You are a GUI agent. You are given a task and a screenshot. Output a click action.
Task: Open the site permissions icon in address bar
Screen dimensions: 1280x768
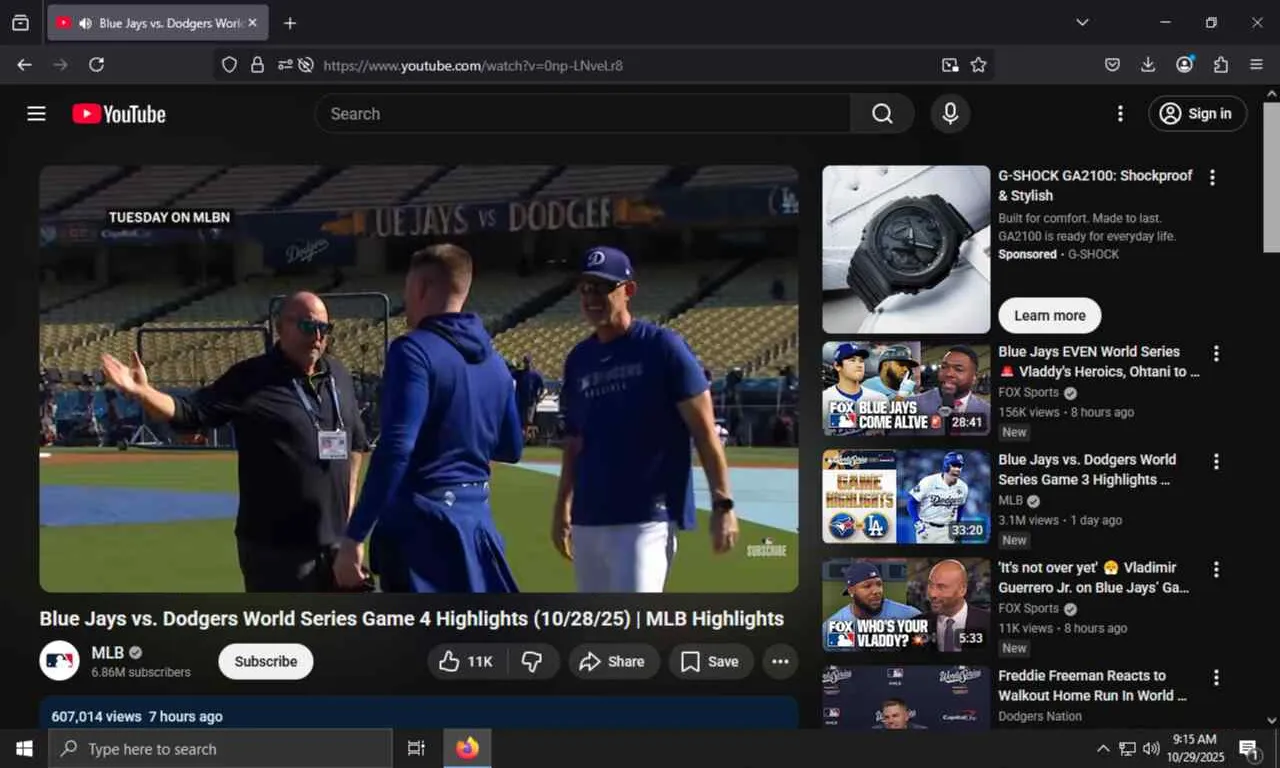pyautogui.click(x=285, y=65)
